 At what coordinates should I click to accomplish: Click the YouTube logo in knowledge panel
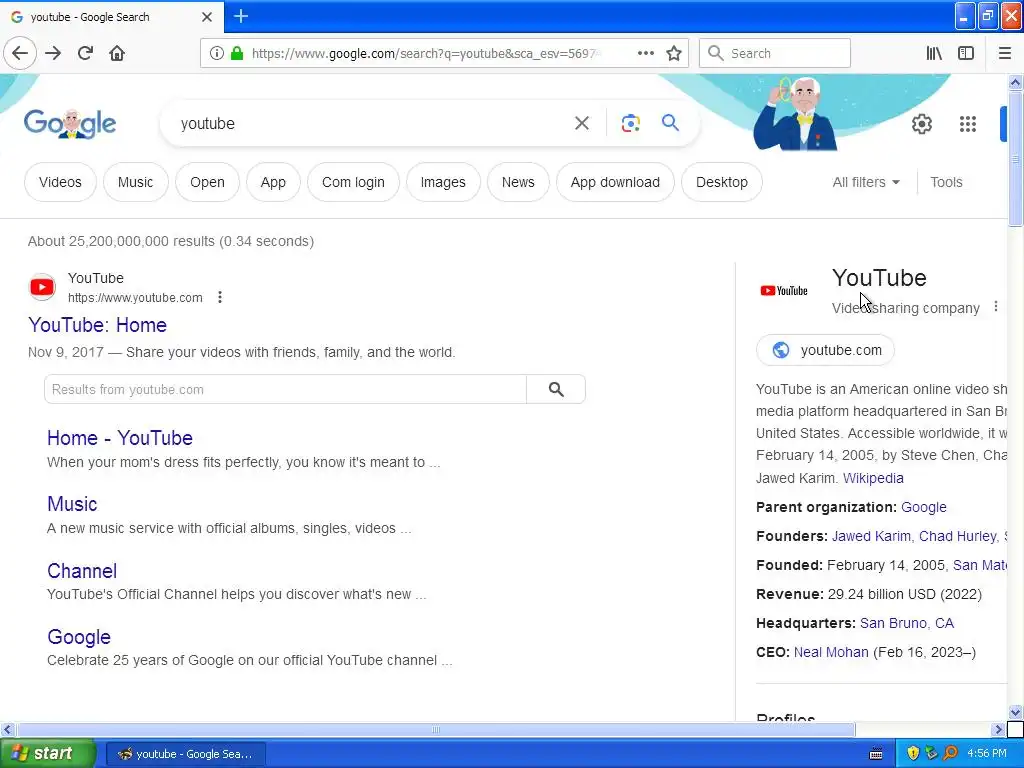[x=784, y=291]
